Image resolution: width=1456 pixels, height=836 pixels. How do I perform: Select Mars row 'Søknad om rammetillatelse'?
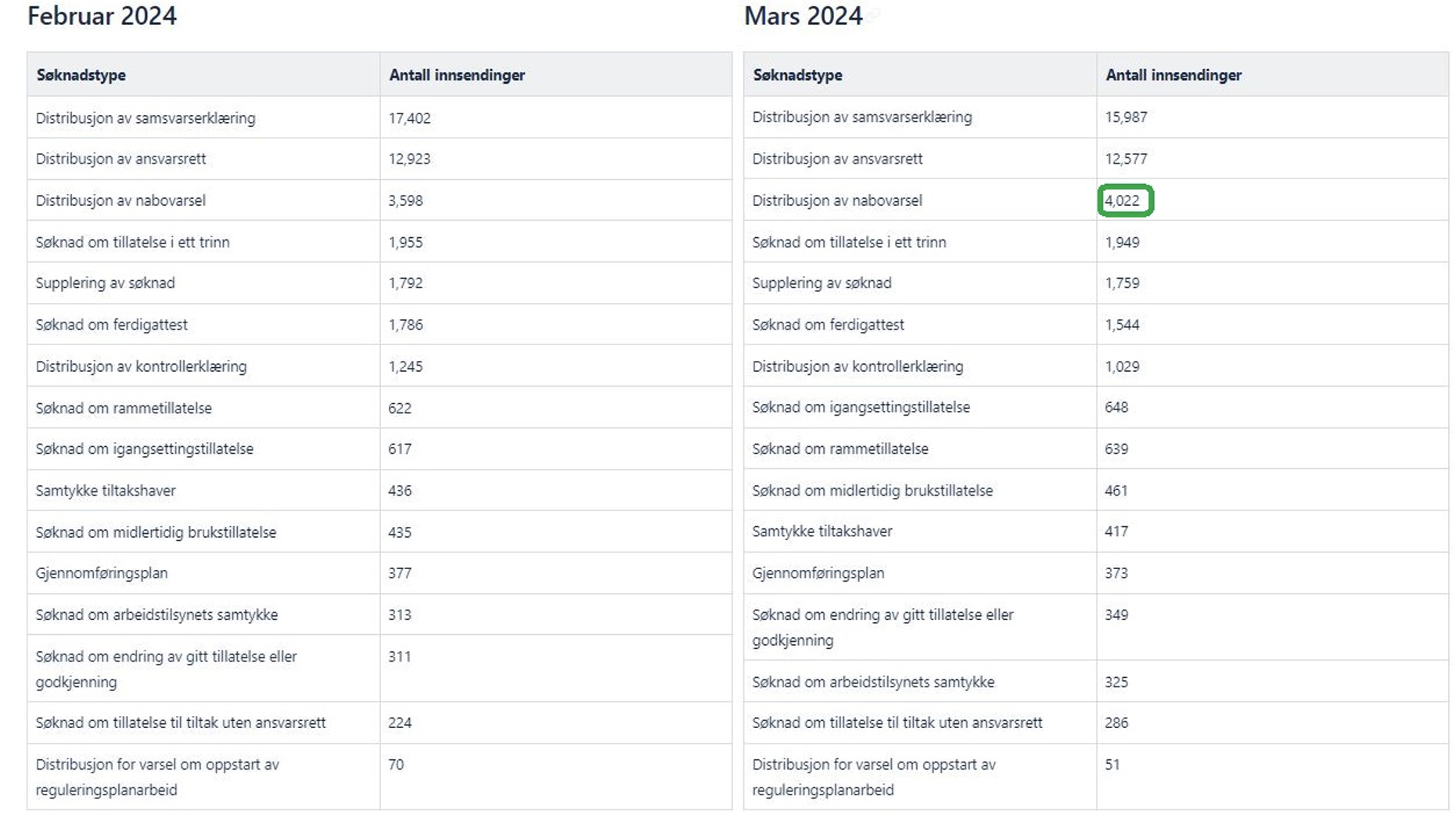[x=1096, y=449]
